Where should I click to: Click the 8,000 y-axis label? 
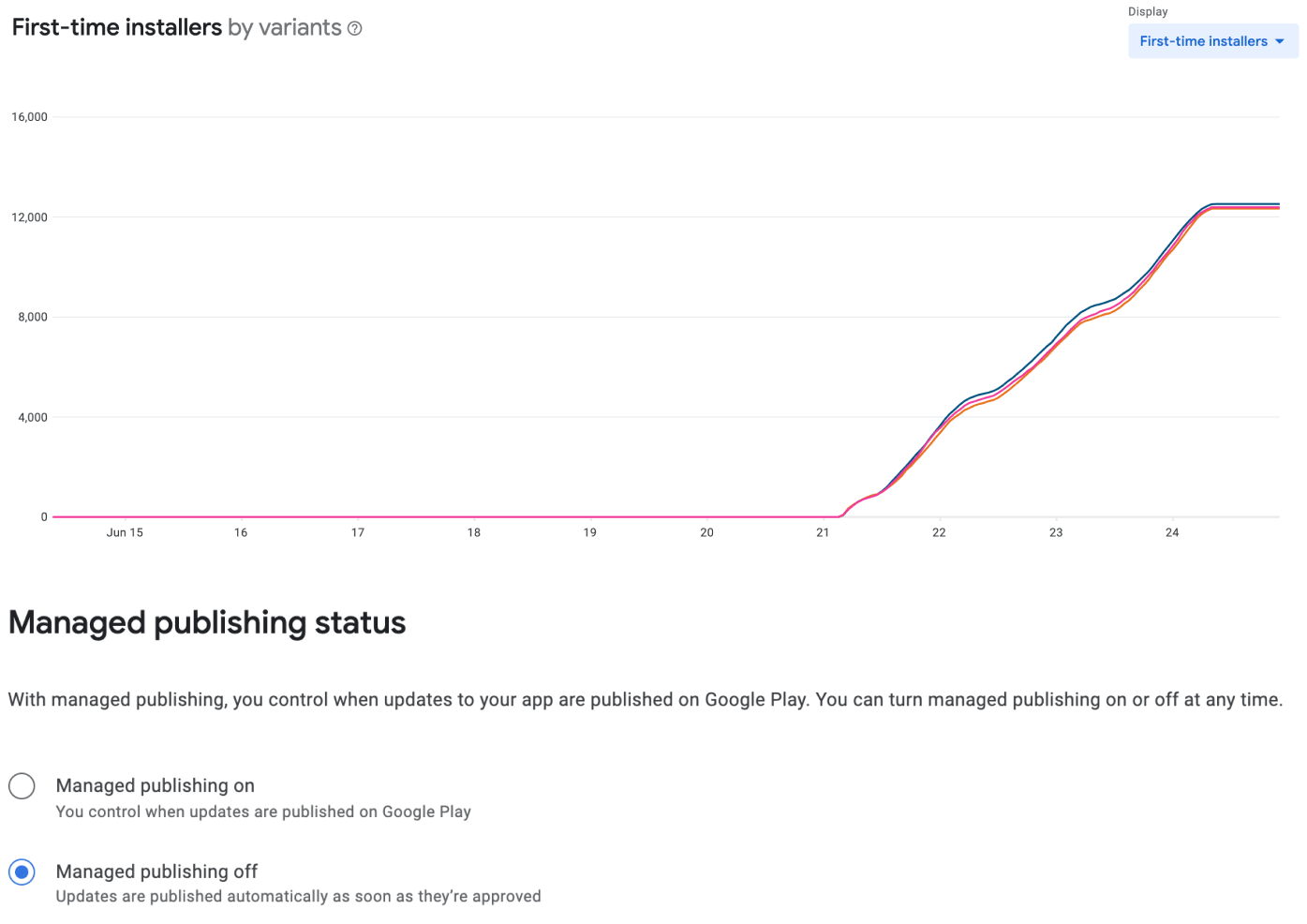(x=32, y=317)
